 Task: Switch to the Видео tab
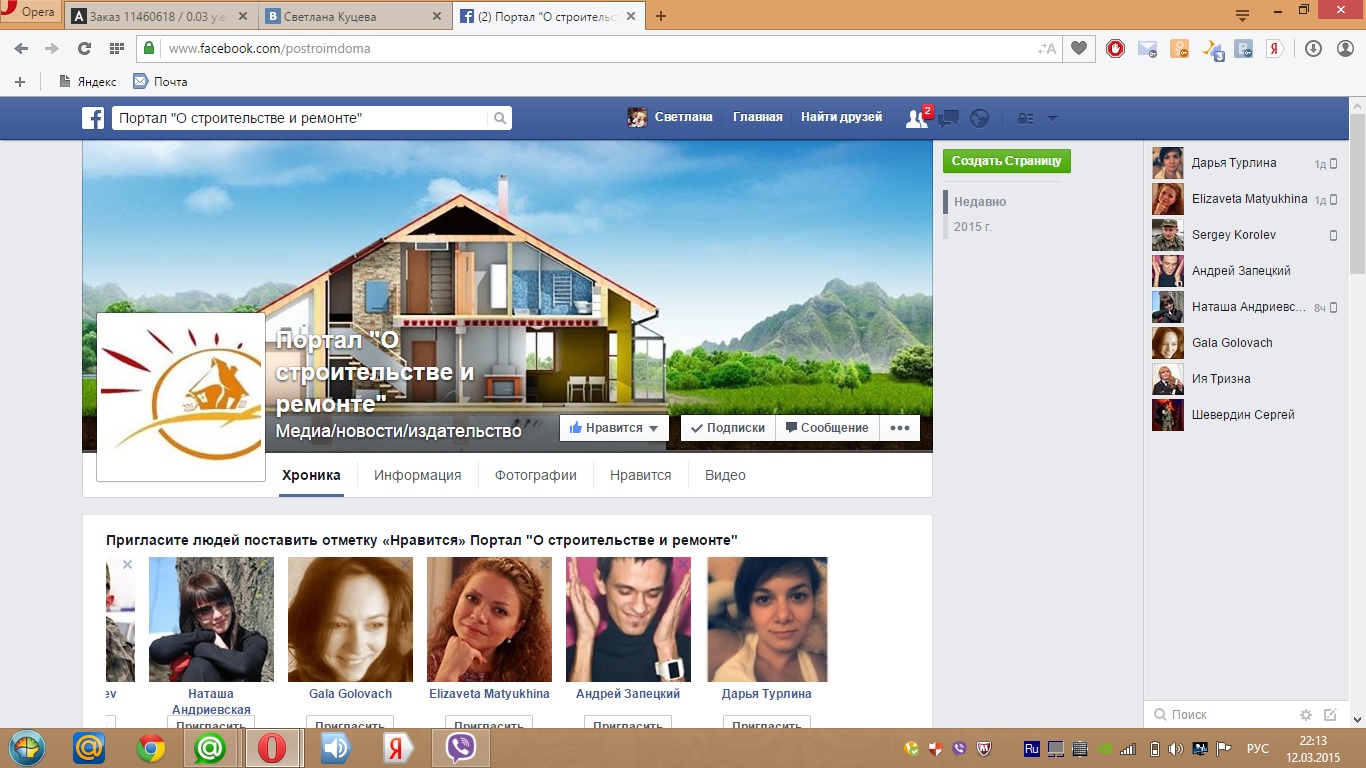[x=725, y=475]
